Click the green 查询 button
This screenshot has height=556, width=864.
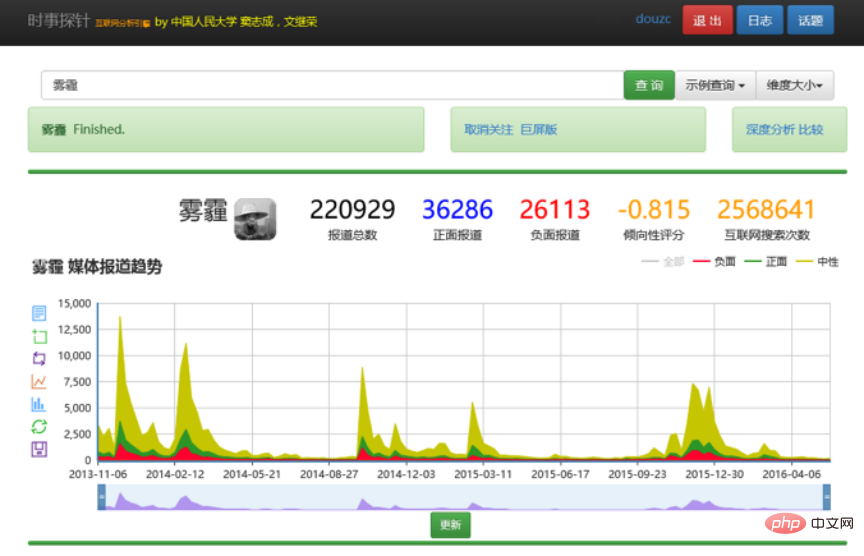tap(649, 85)
